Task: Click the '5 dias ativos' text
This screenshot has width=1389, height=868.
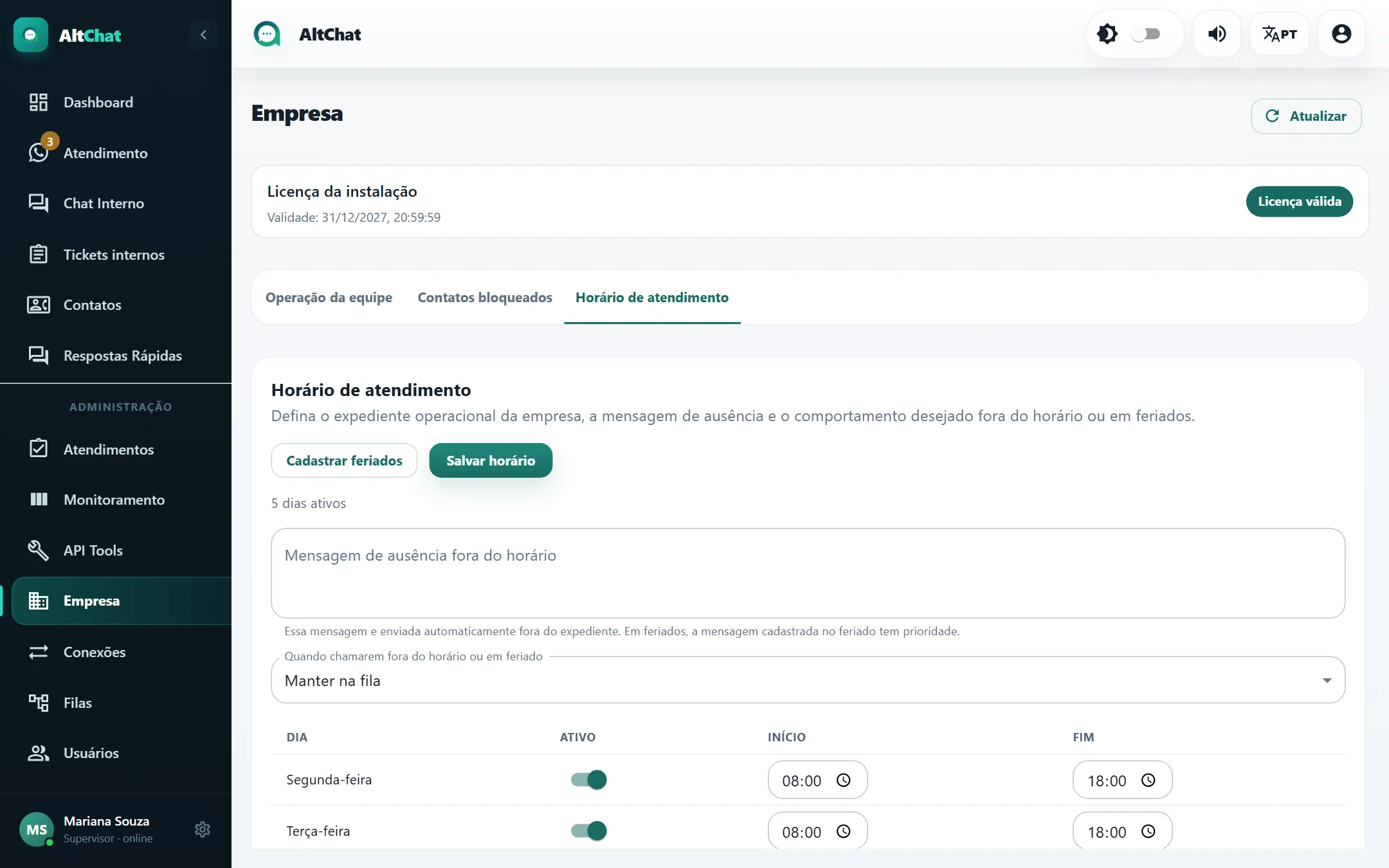Action: (309, 503)
